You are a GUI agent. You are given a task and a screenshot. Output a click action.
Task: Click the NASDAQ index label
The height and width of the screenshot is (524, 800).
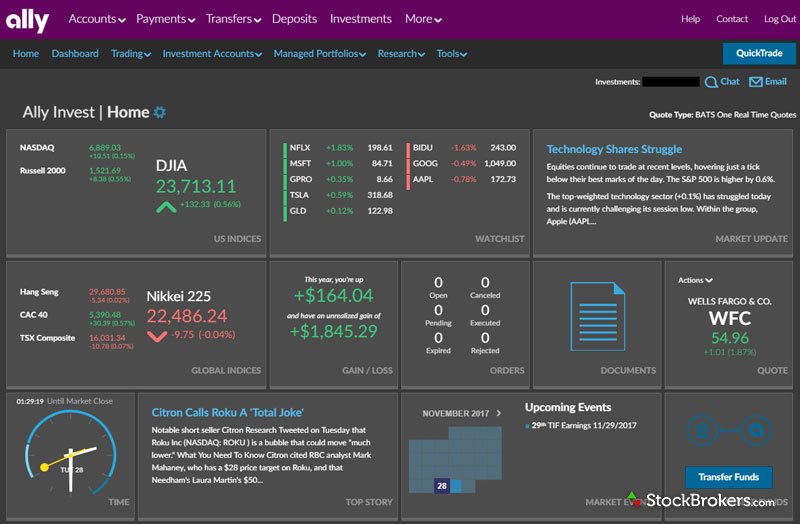pos(37,147)
